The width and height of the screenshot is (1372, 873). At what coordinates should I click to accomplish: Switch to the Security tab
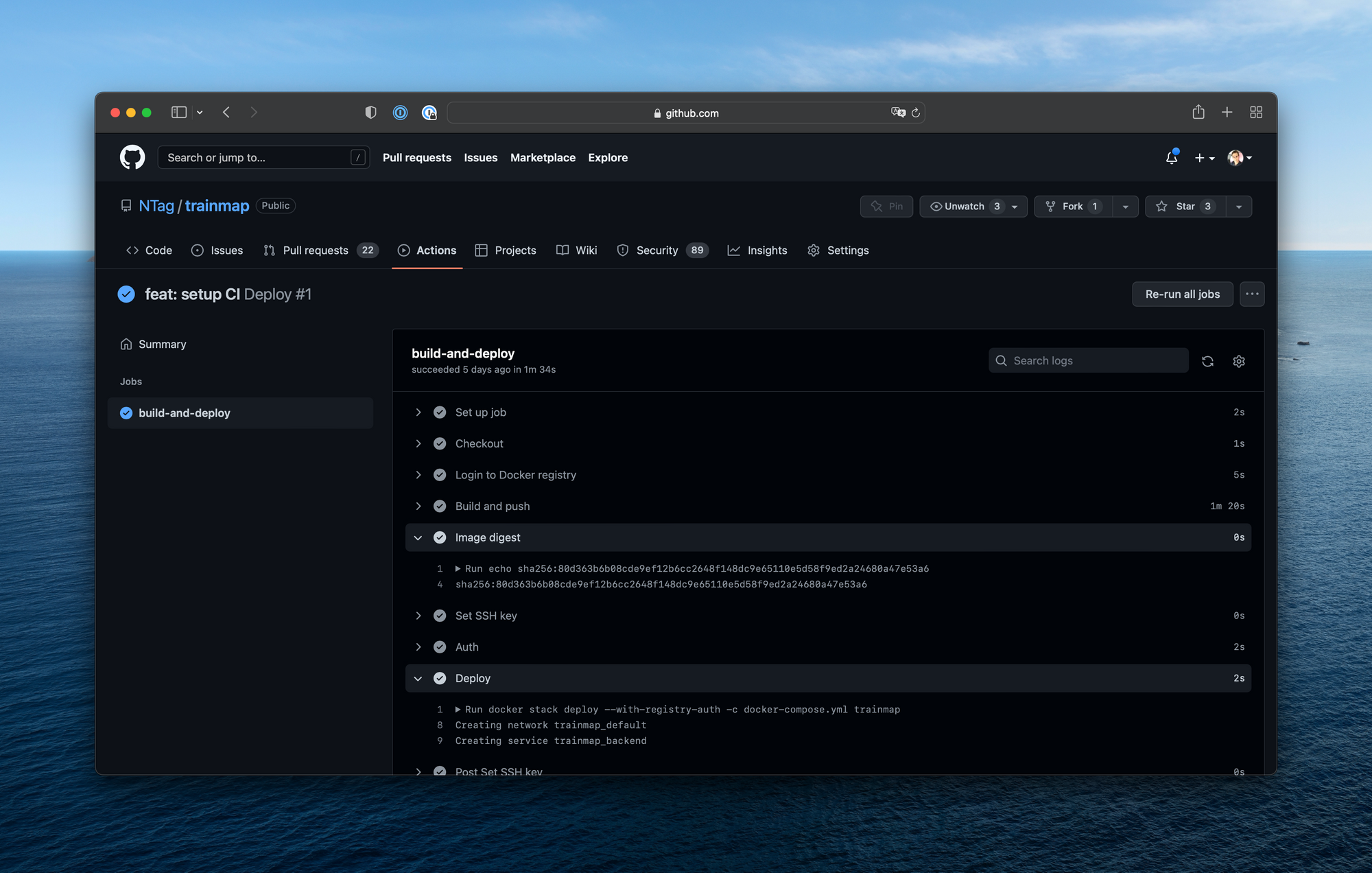point(656,250)
